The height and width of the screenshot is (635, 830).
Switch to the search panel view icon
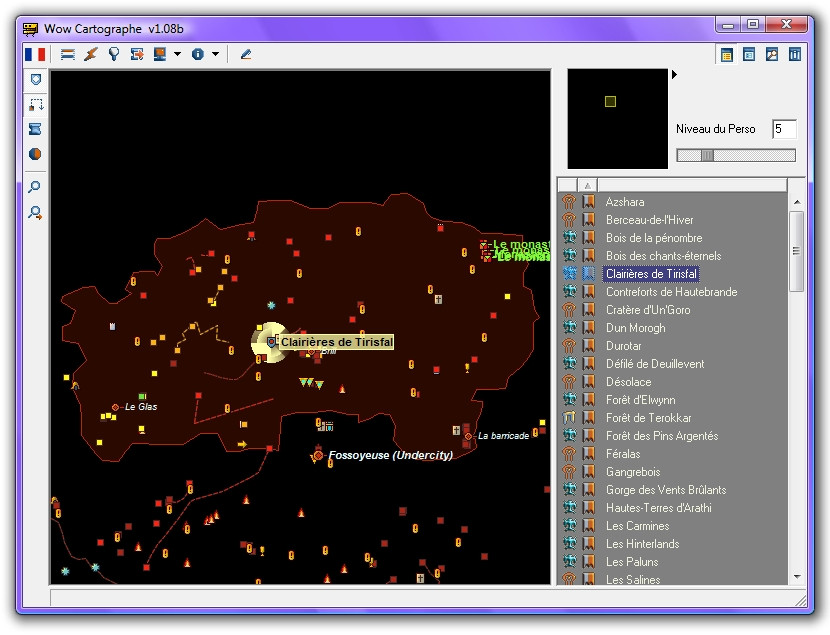(771, 54)
